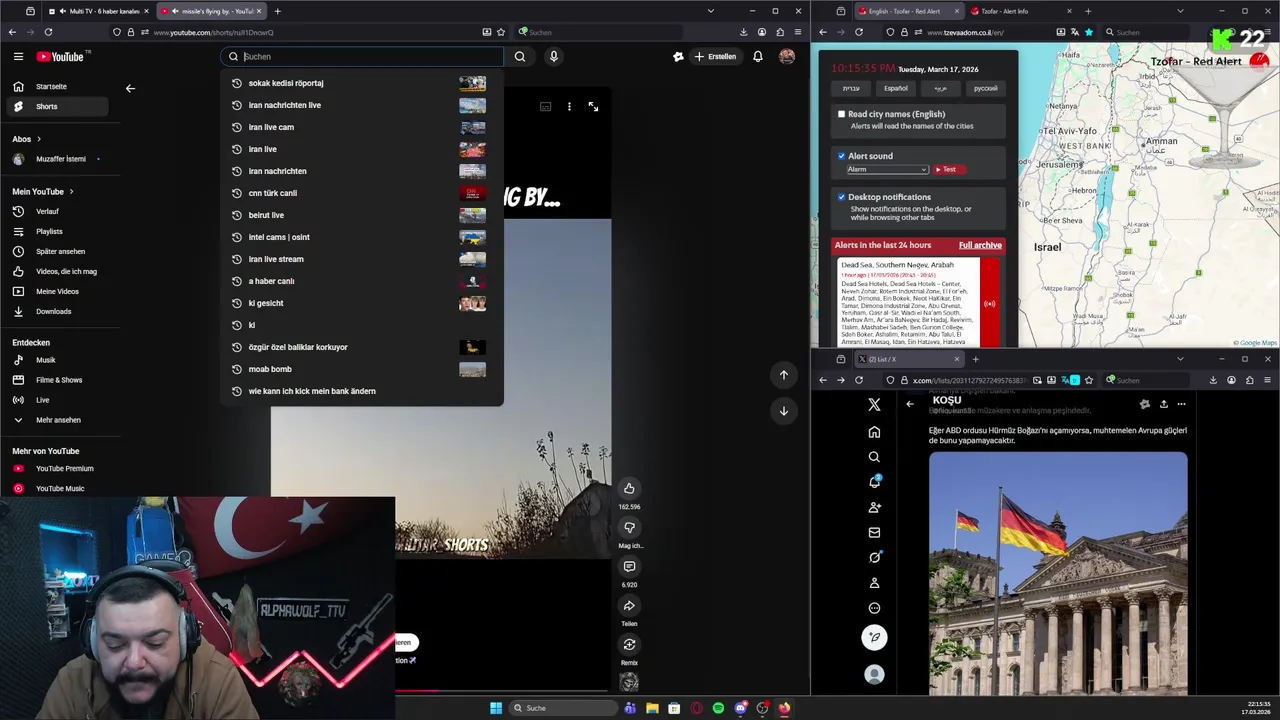Open Grok icon in the X sidebar

point(874,558)
